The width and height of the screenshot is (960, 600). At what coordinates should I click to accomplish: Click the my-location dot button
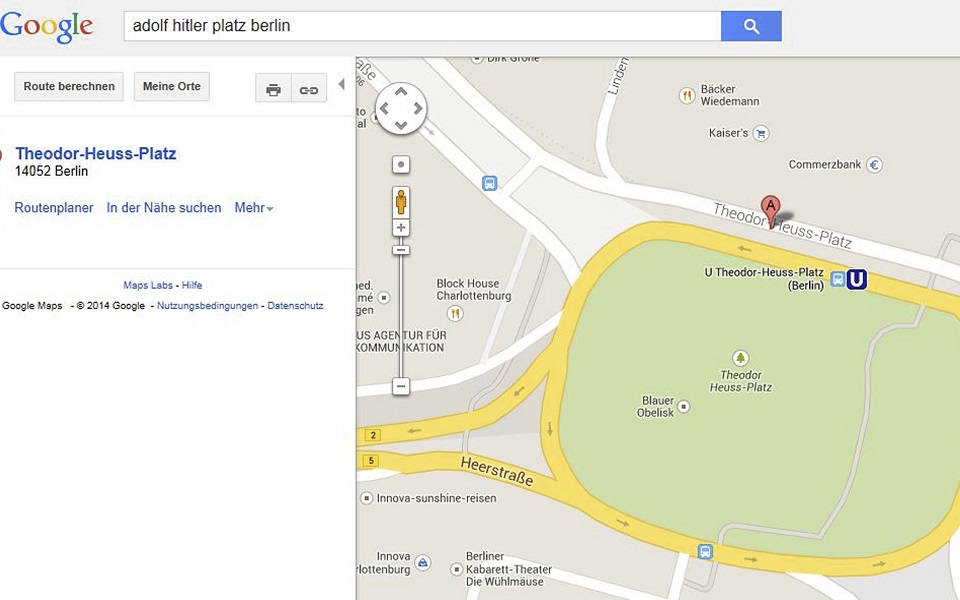pyautogui.click(x=400, y=165)
